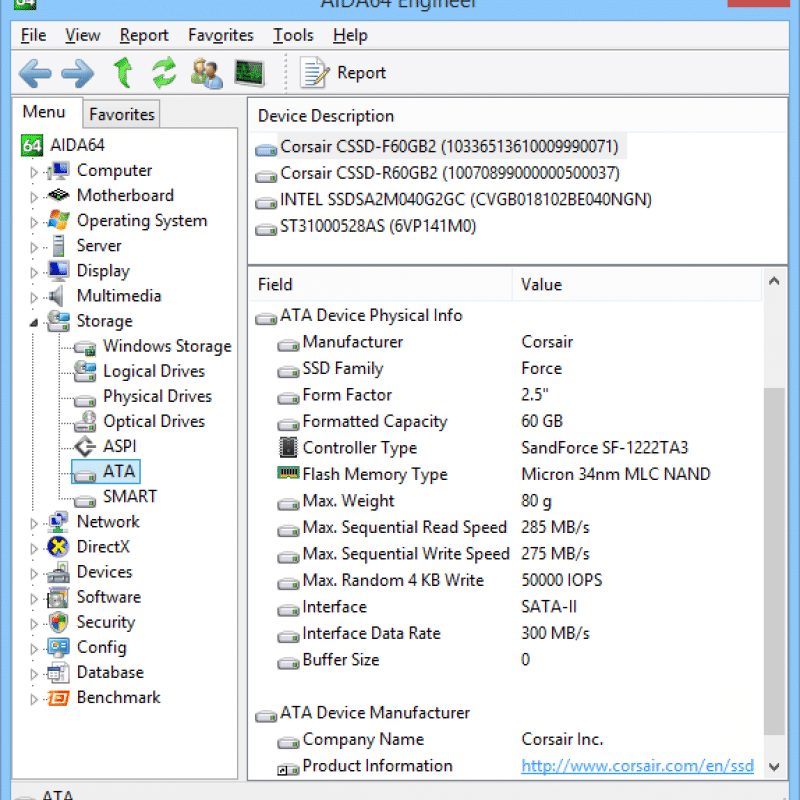Select the ST31000528AS device
Screen dimensions: 800x800
coord(366,227)
